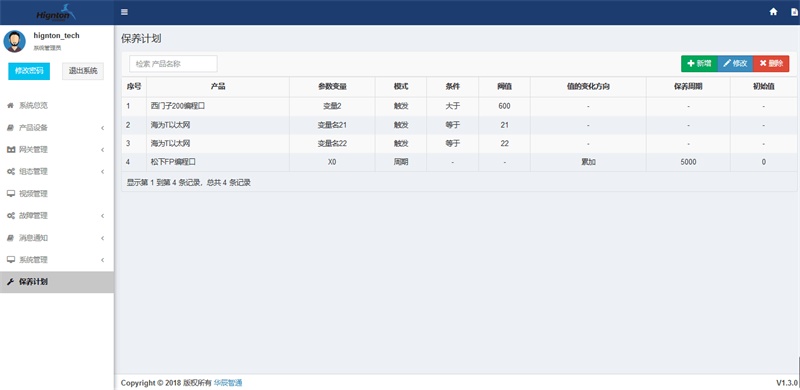Click the gears icon beside 组态管理
The height and width of the screenshot is (390, 800).
pos(10,172)
